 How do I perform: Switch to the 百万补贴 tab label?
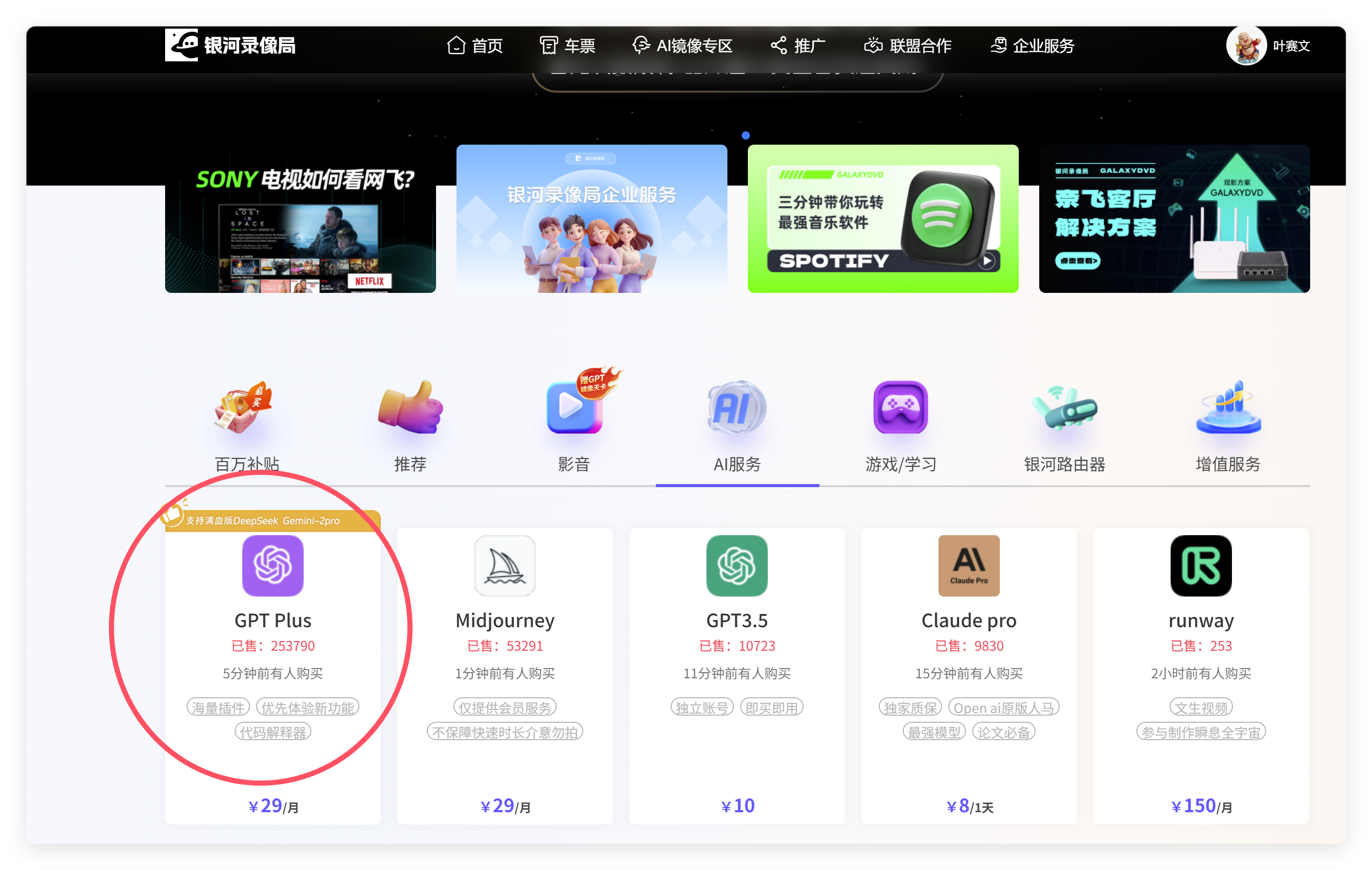point(247,464)
